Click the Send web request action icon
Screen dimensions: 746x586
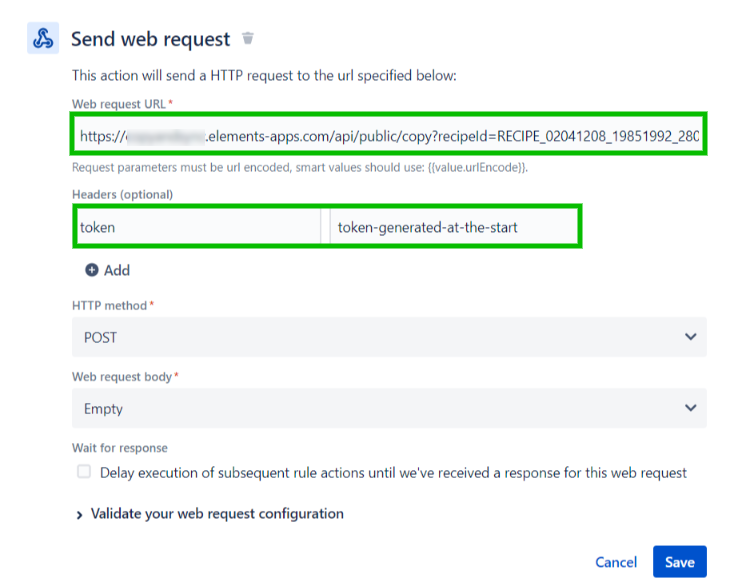click(x=43, y=39)
